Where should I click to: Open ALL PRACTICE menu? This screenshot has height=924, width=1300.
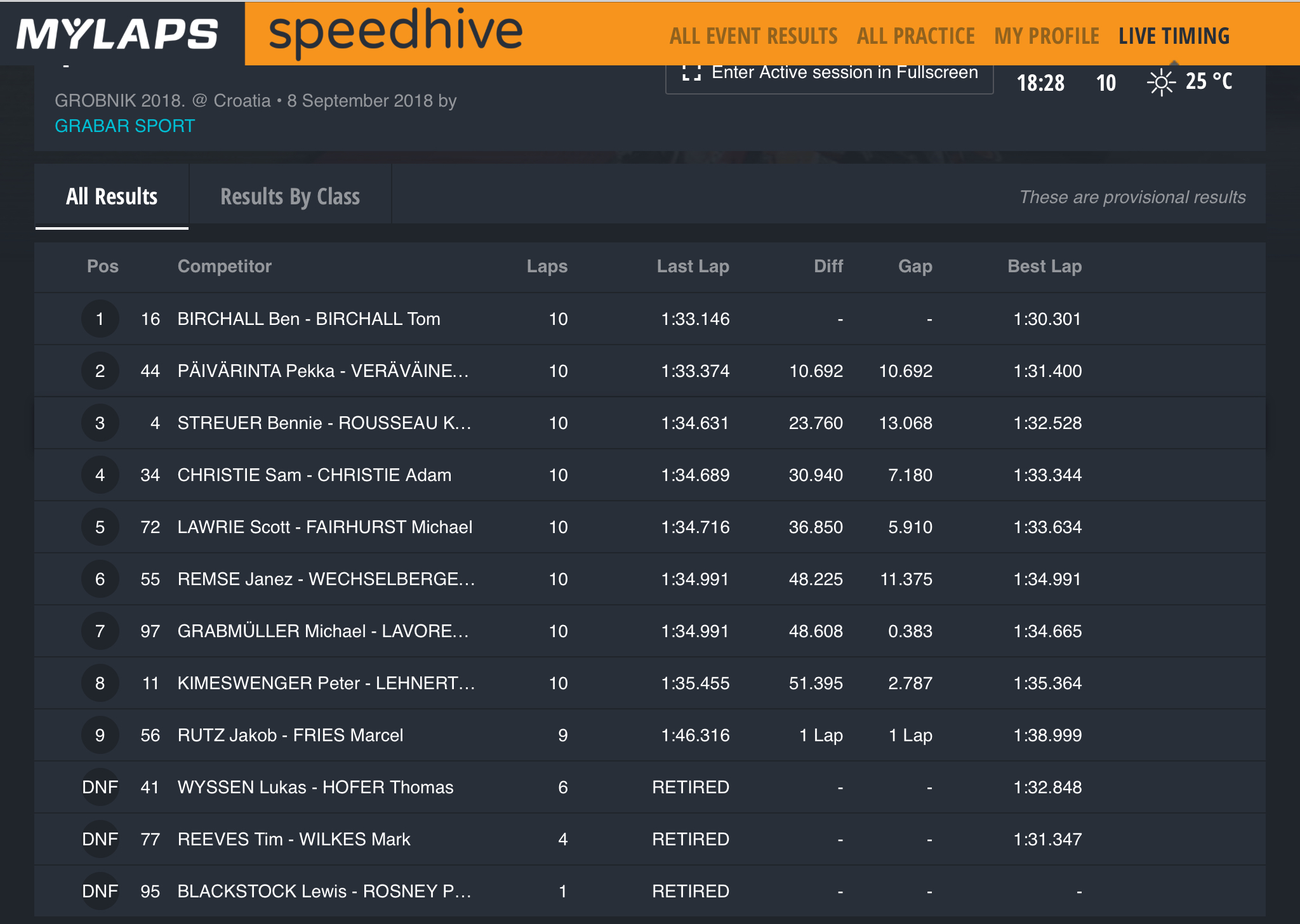(x=915, y=36)
